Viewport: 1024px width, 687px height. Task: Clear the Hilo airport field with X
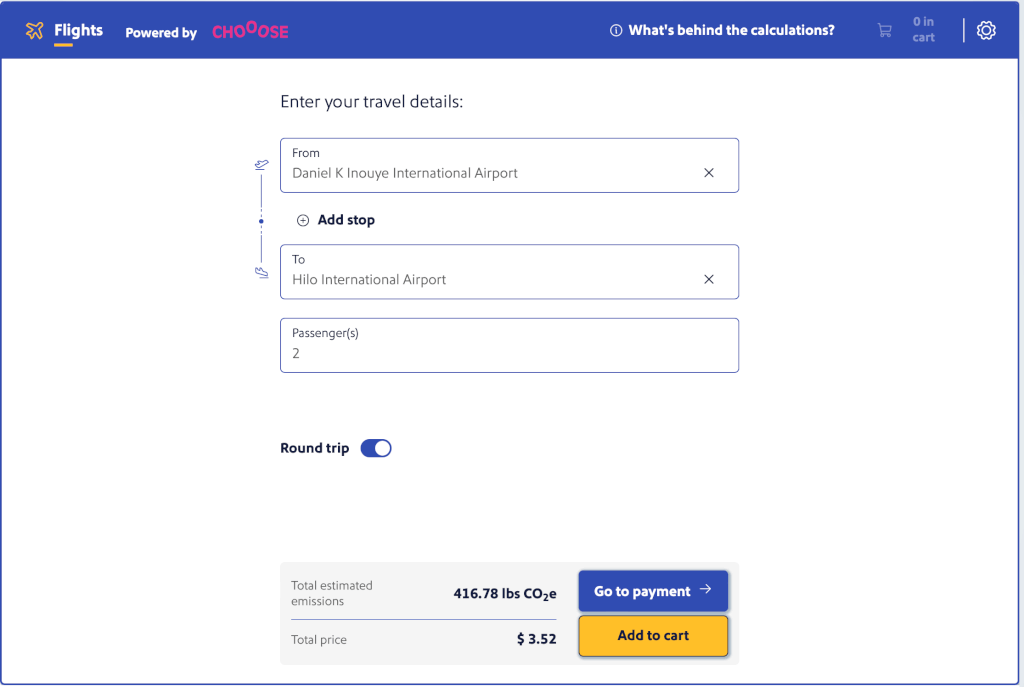click(x=709, y=280)
